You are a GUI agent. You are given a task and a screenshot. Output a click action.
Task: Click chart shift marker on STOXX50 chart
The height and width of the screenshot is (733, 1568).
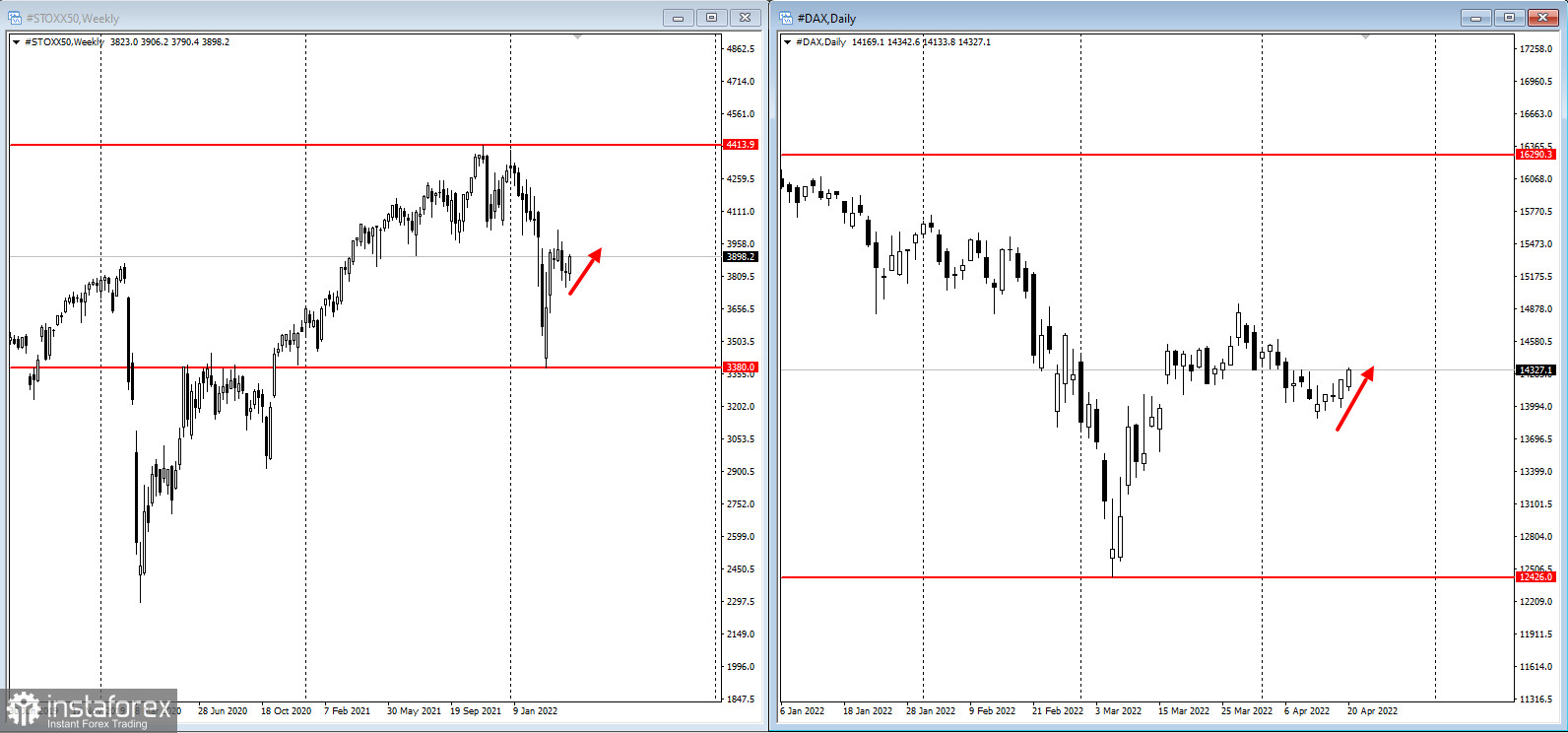tap(578, 36)
